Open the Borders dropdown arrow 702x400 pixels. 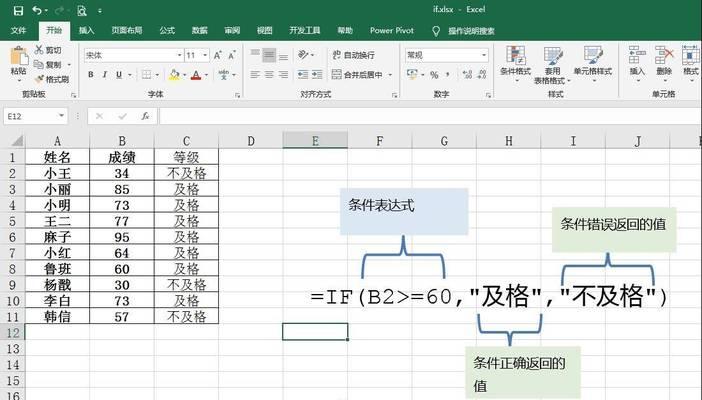coord(157,75)
